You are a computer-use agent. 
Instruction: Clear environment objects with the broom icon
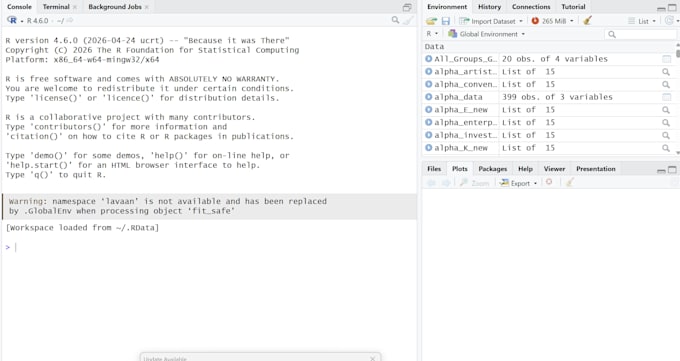click(587, 20)
